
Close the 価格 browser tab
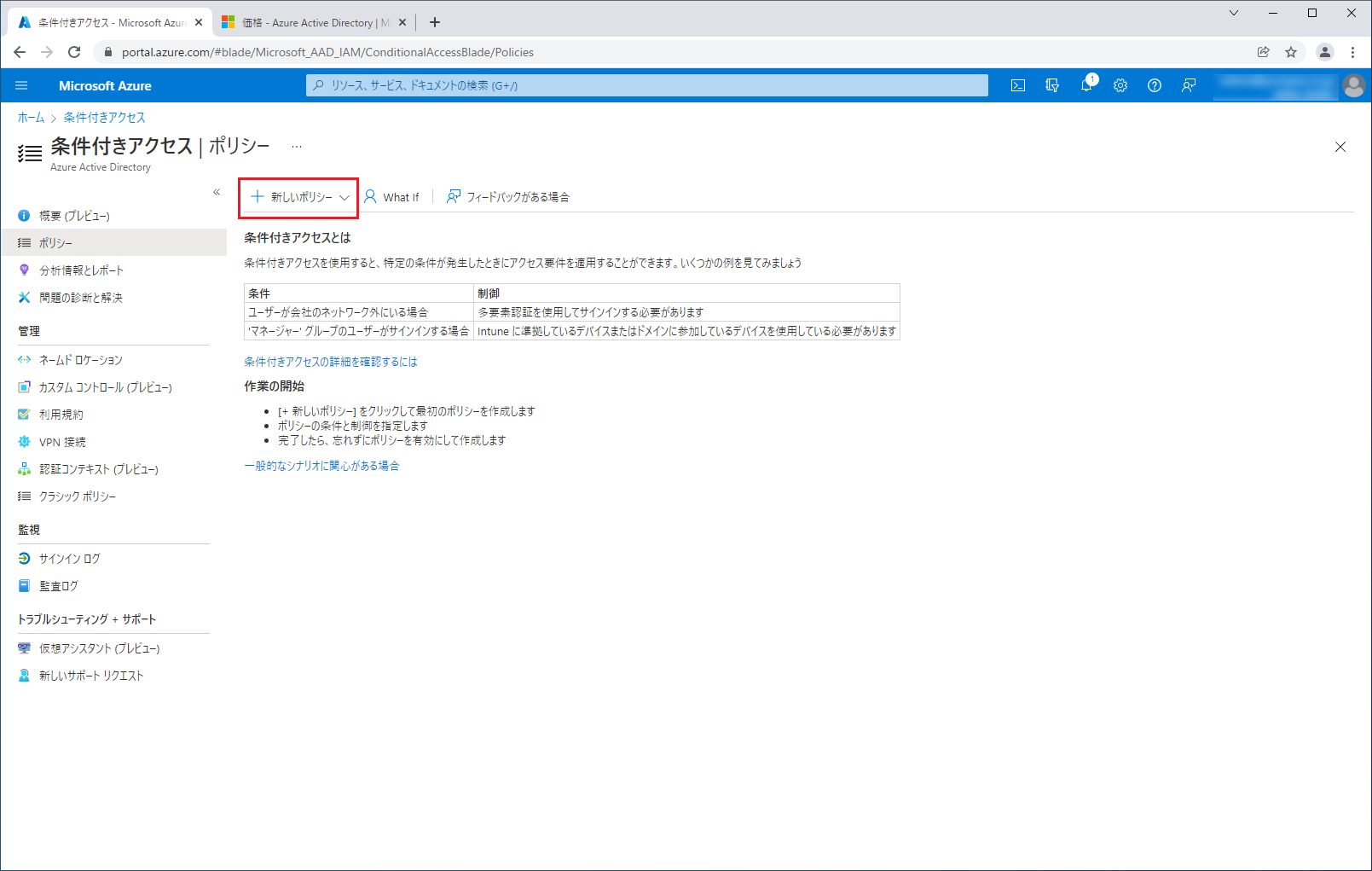click(x=402, y=22)
